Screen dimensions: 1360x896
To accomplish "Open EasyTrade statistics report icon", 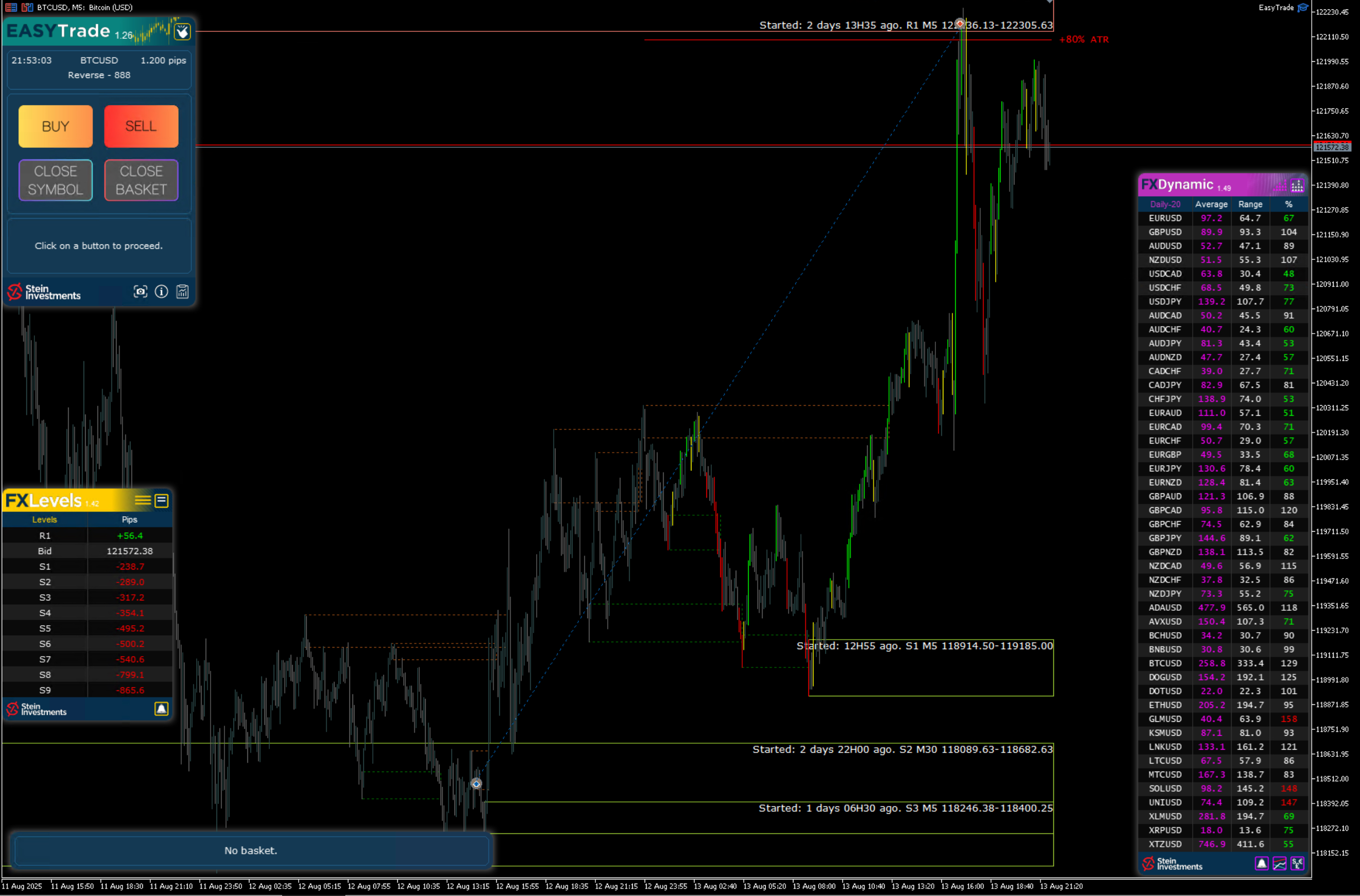I will click(x=182, y=291).
